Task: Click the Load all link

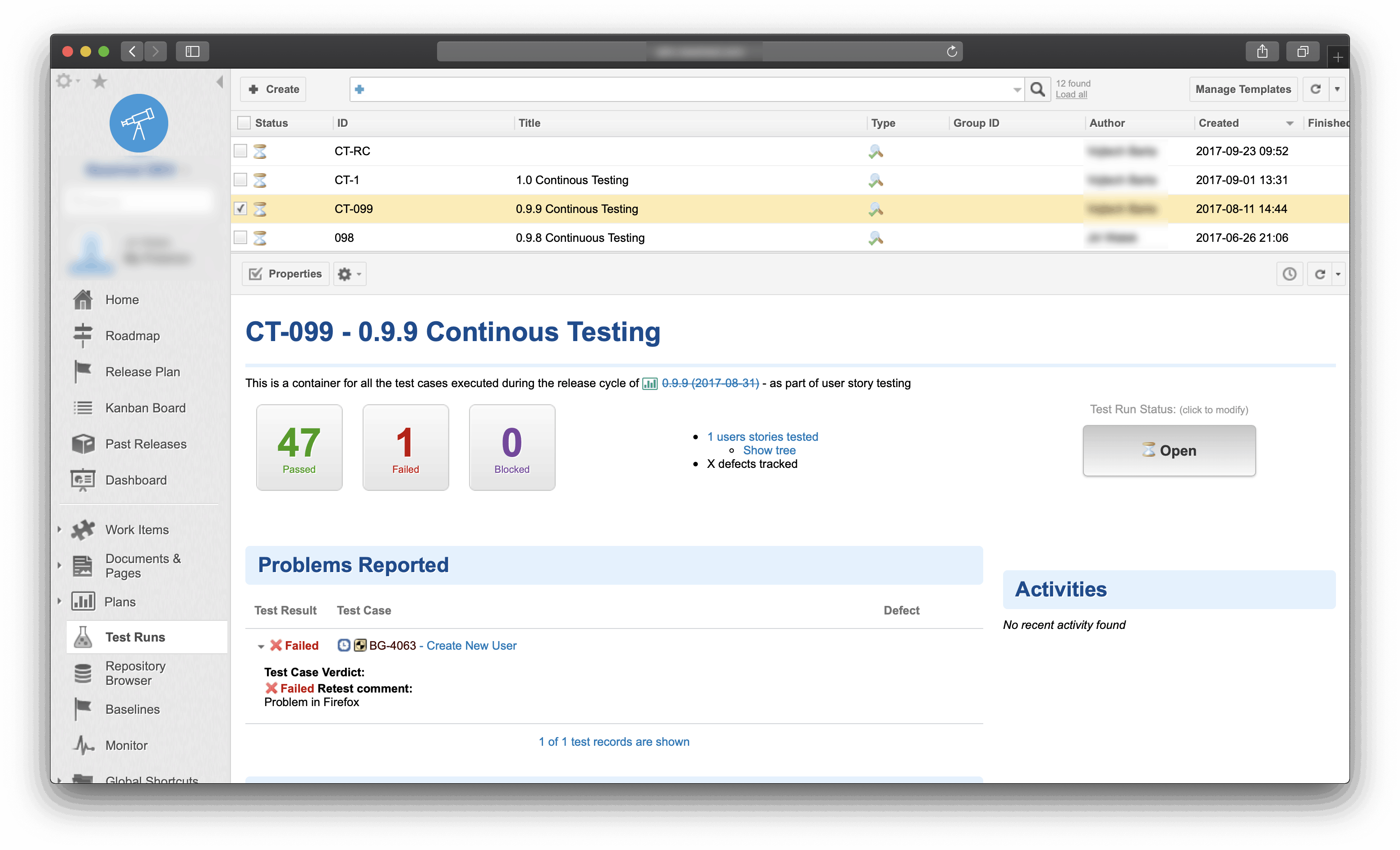Action: click(1071, 95)
